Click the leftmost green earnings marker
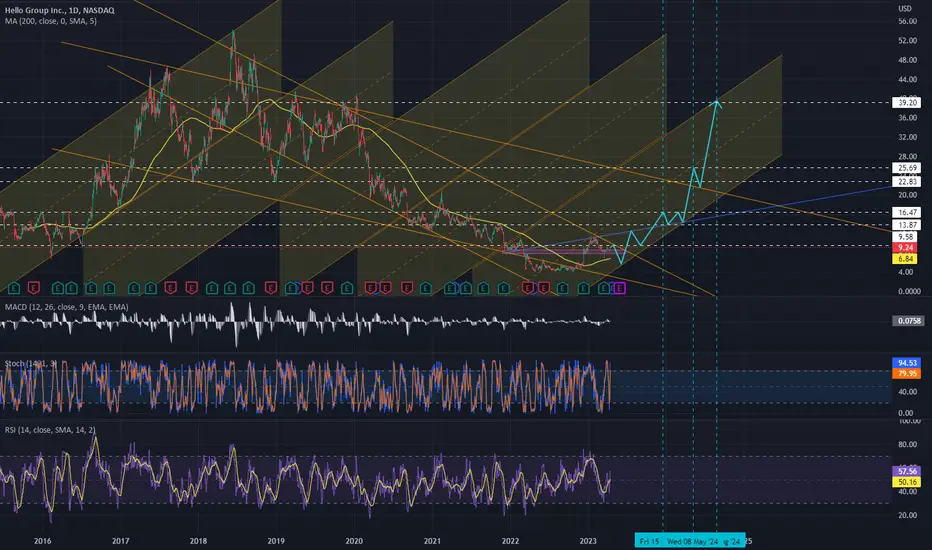This screenshot has width=932, height=550. 14,288
